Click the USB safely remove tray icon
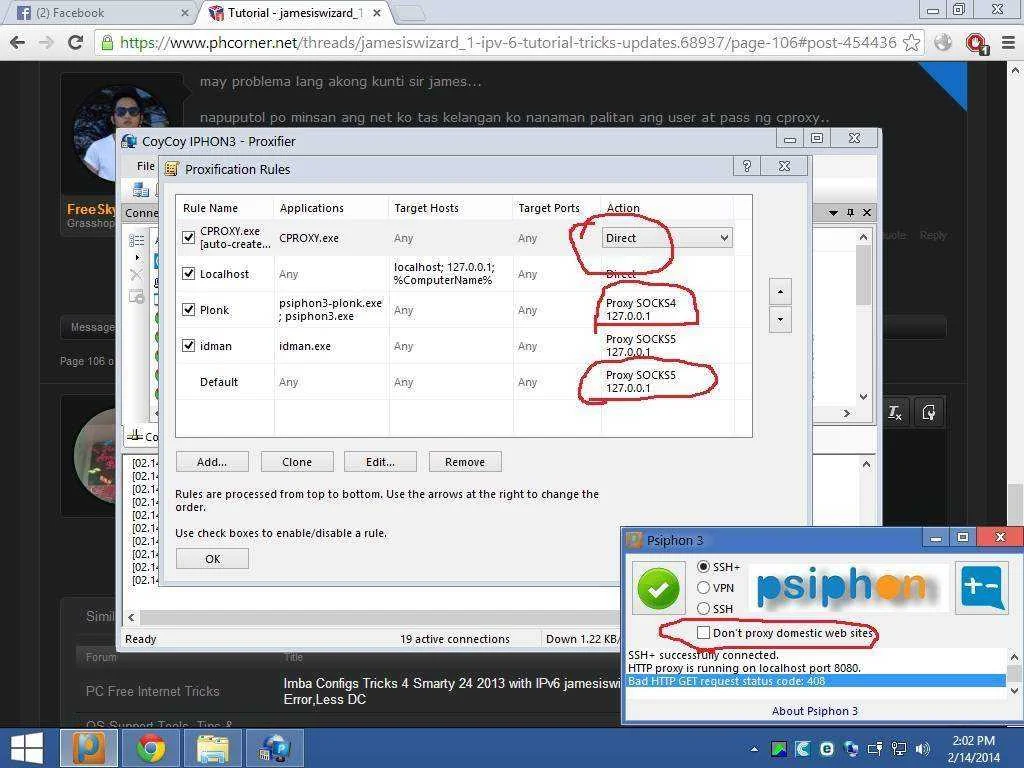1024x768 pixels. pyautogui.click(x=875, y=749)
